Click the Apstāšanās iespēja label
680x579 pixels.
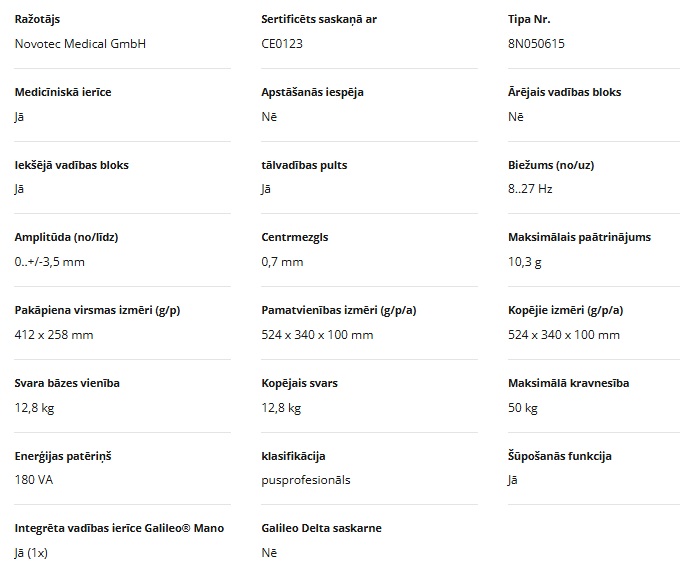click(312, 92)
